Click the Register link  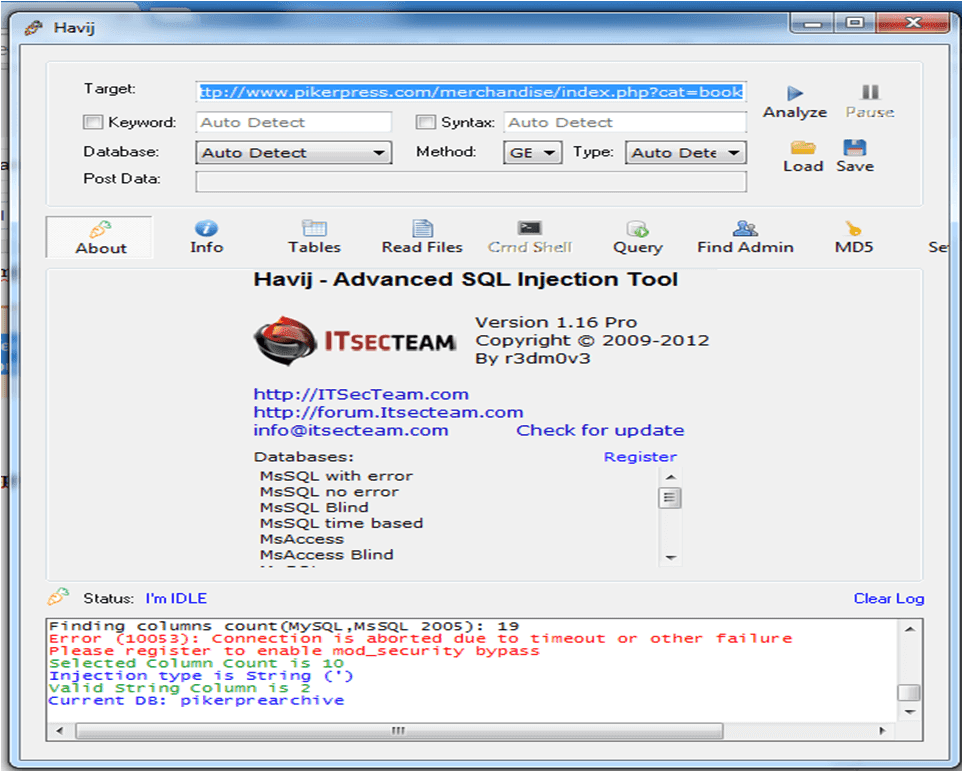point(639,457)
